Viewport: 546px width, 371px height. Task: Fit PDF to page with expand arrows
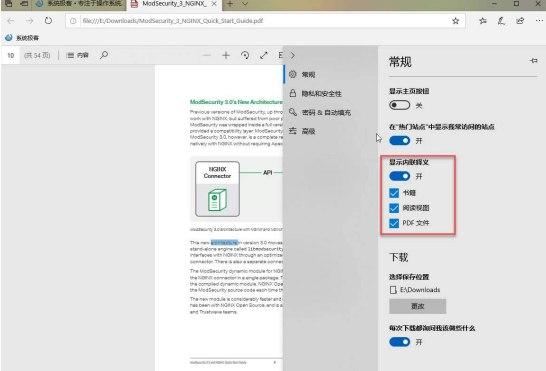(264, 55)
